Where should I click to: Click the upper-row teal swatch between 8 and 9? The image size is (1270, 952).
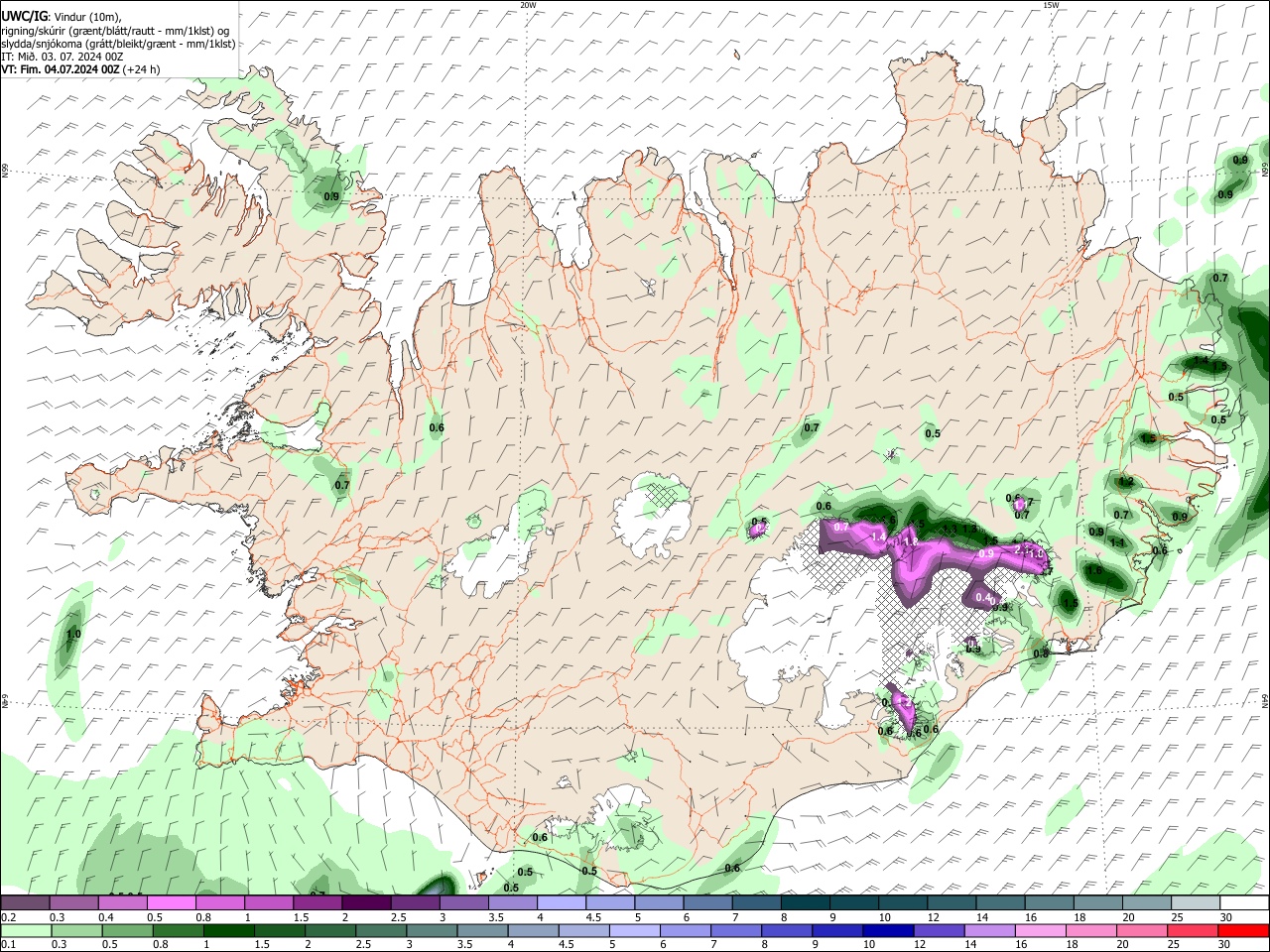[806, 903]
